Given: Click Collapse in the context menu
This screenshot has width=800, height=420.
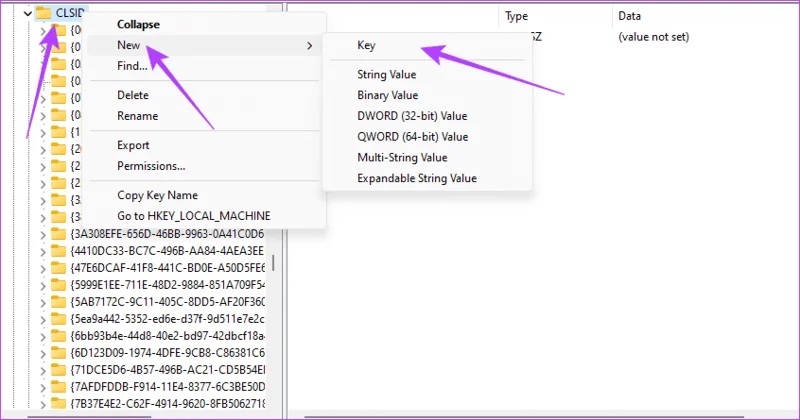Looking at the screenshot, I should (x=138, y=24).
